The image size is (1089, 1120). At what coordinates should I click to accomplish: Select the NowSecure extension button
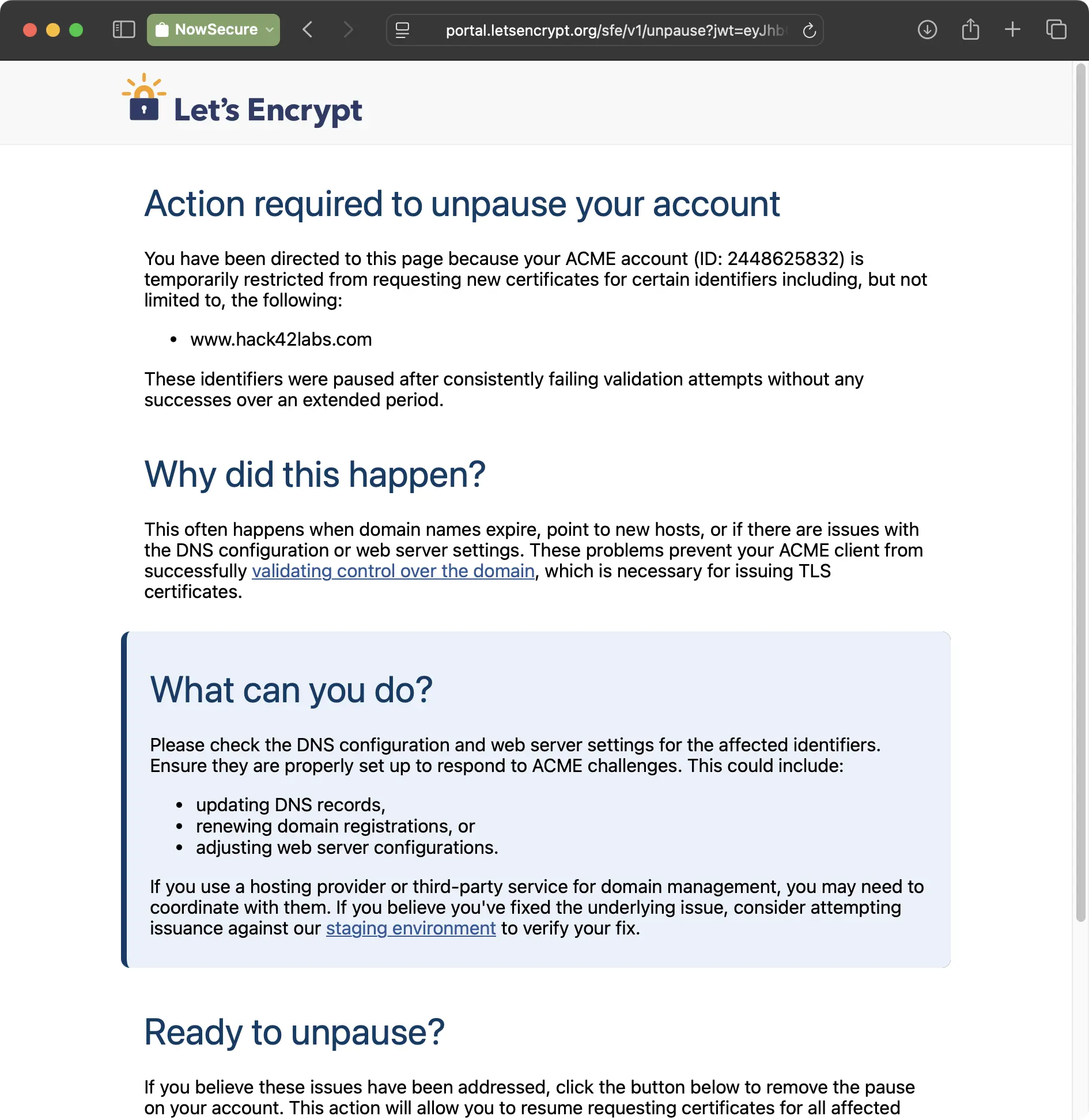pyautogui.click(x=213, y=29)
